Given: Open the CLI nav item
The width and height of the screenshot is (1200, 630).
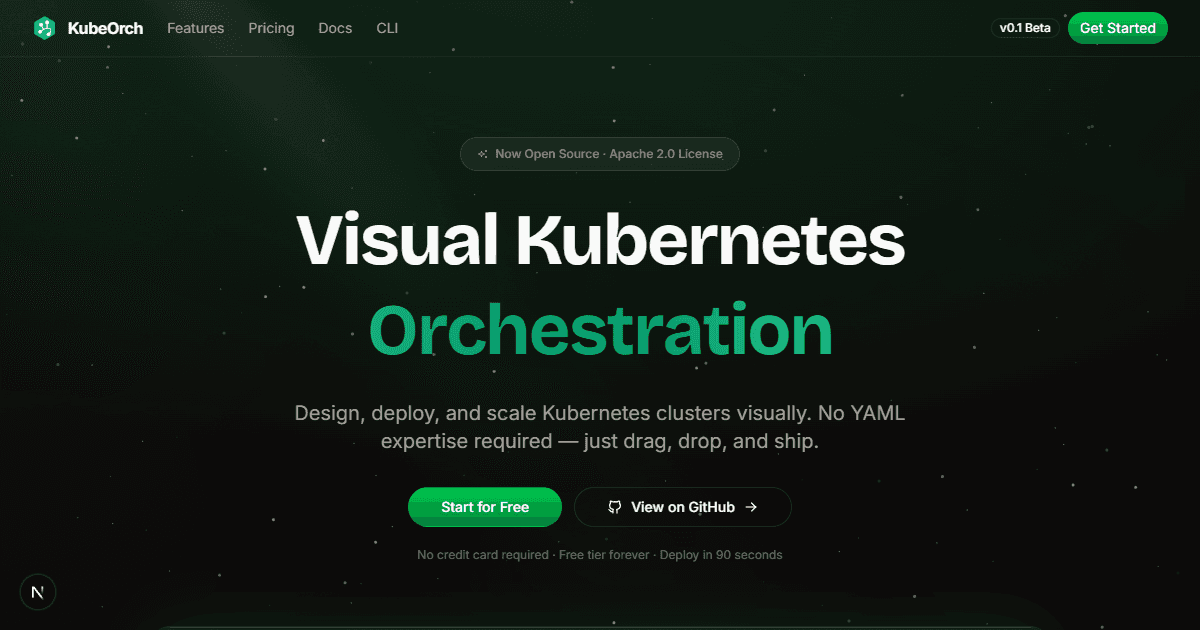Looking at the screenshot, I should point(387,28).
